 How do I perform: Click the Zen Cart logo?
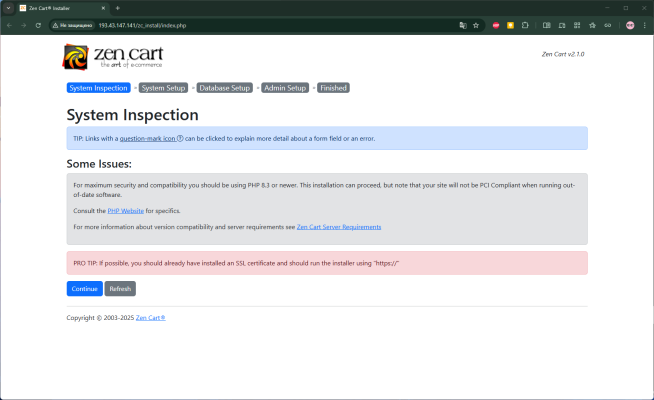coord(112,56)
